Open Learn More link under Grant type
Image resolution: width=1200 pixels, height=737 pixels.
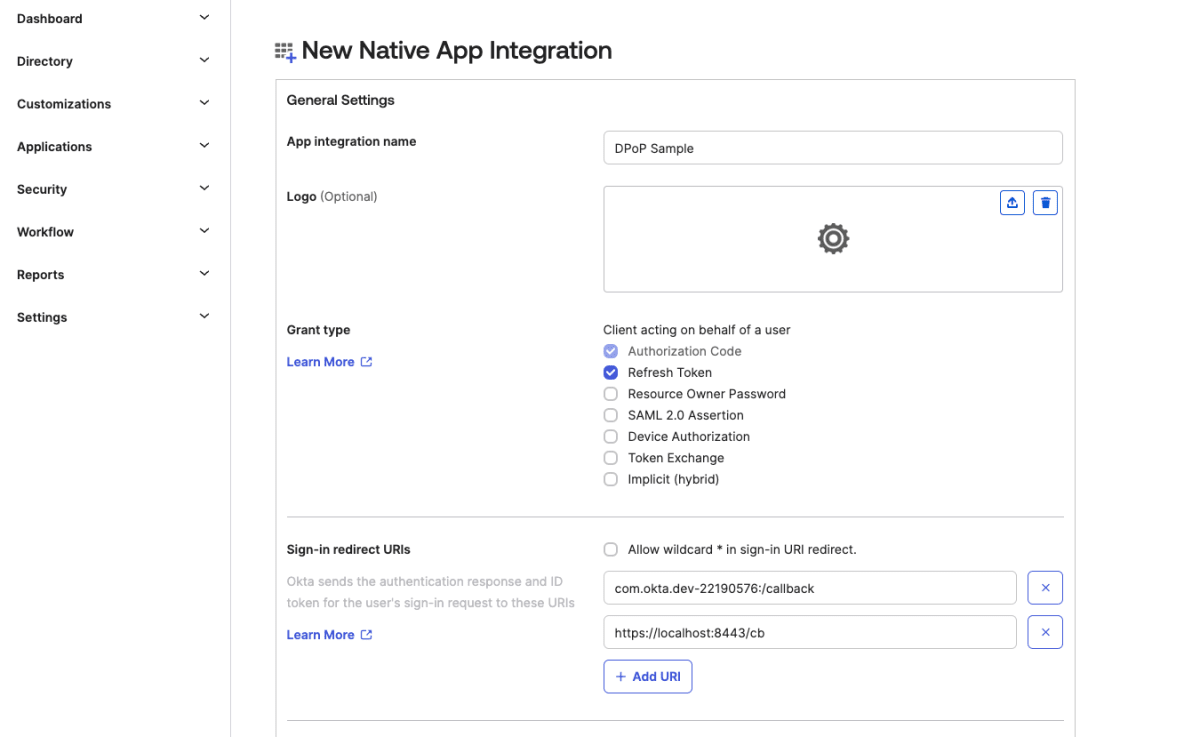pos(320,362)
